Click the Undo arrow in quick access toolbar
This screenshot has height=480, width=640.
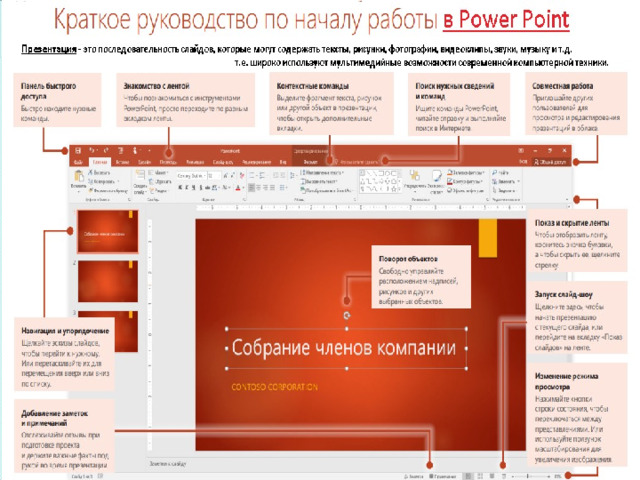tap(92, 150)
